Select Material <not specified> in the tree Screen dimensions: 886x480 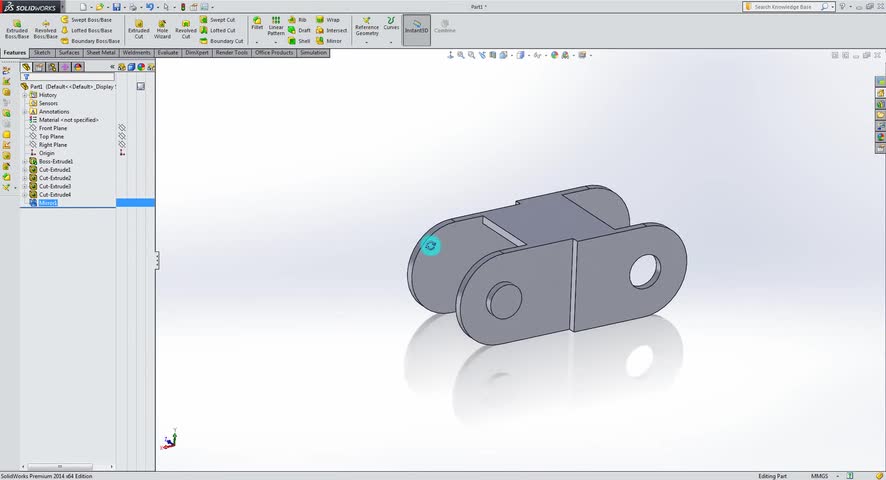pos(68,120)
